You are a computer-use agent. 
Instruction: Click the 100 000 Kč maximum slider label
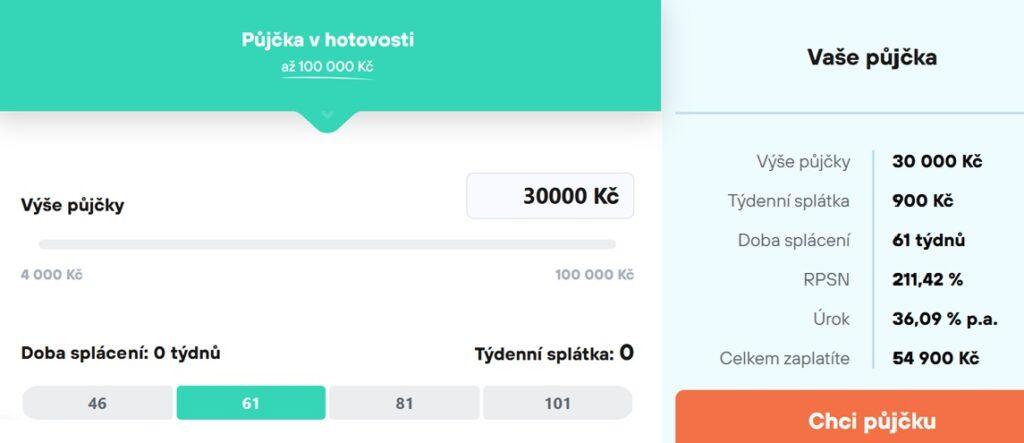[x=594, y=274]
